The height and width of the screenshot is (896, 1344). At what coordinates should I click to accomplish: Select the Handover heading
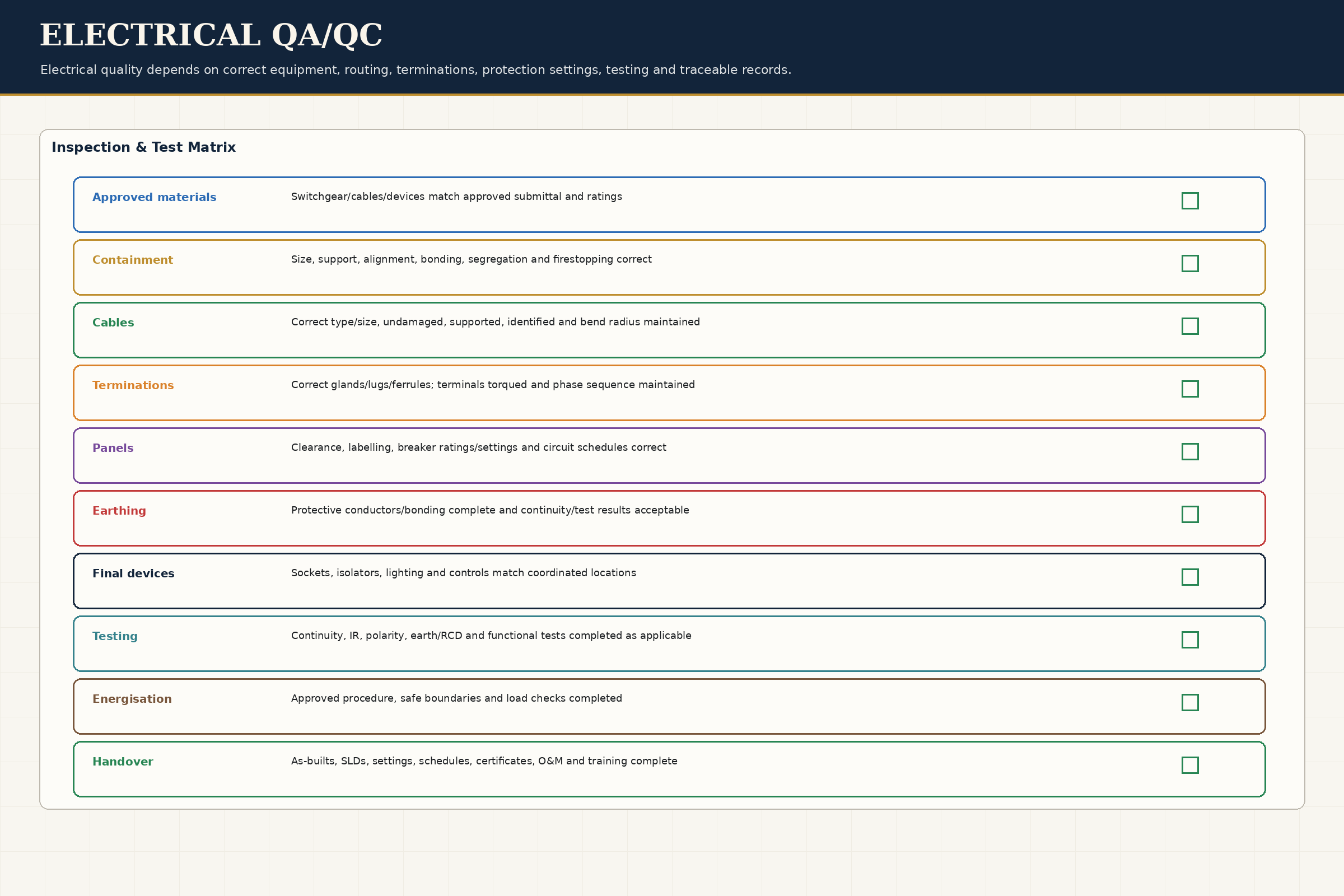coord(123,762)
